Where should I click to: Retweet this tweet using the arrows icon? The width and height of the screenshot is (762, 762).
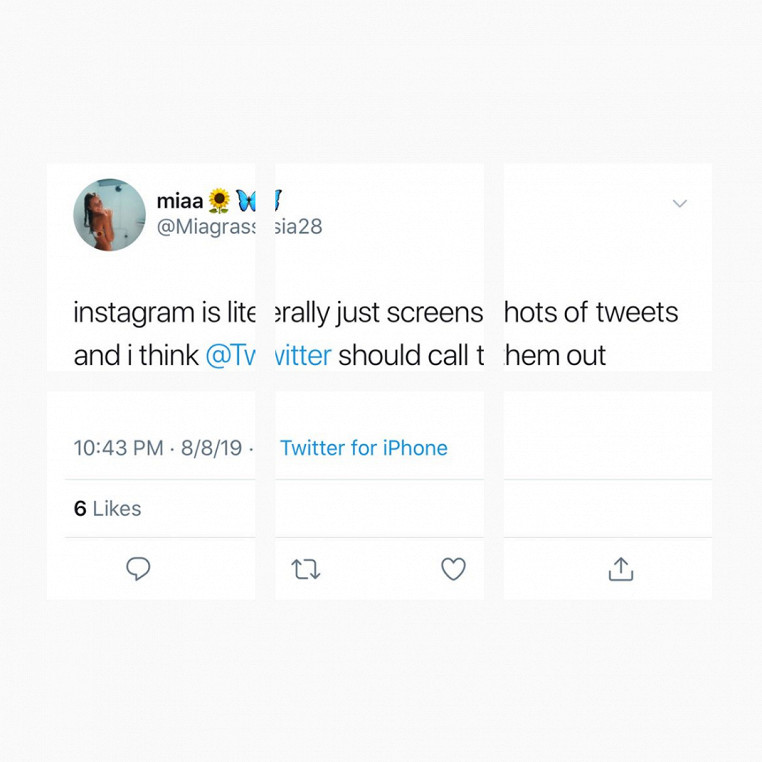(x=305, y=570)
